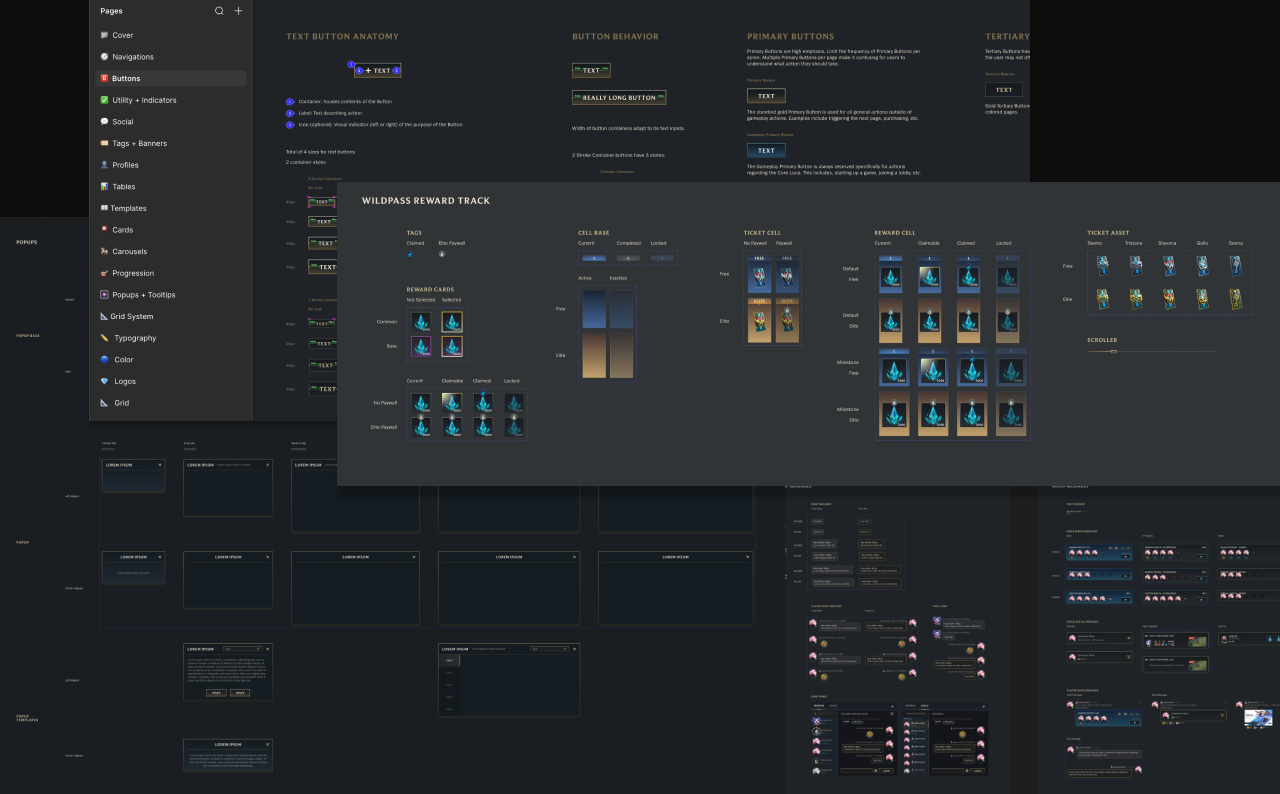Click the blue Gameplay Primary TEXT button
The width and height of the screenshot is (1280, 794).
coord(766,151)
